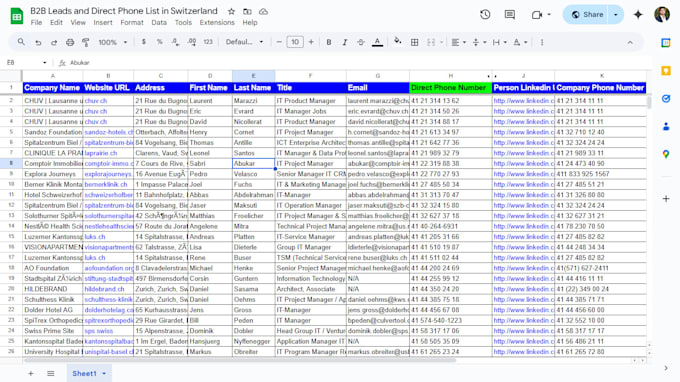Toggle bold formatting

(329, 42)
